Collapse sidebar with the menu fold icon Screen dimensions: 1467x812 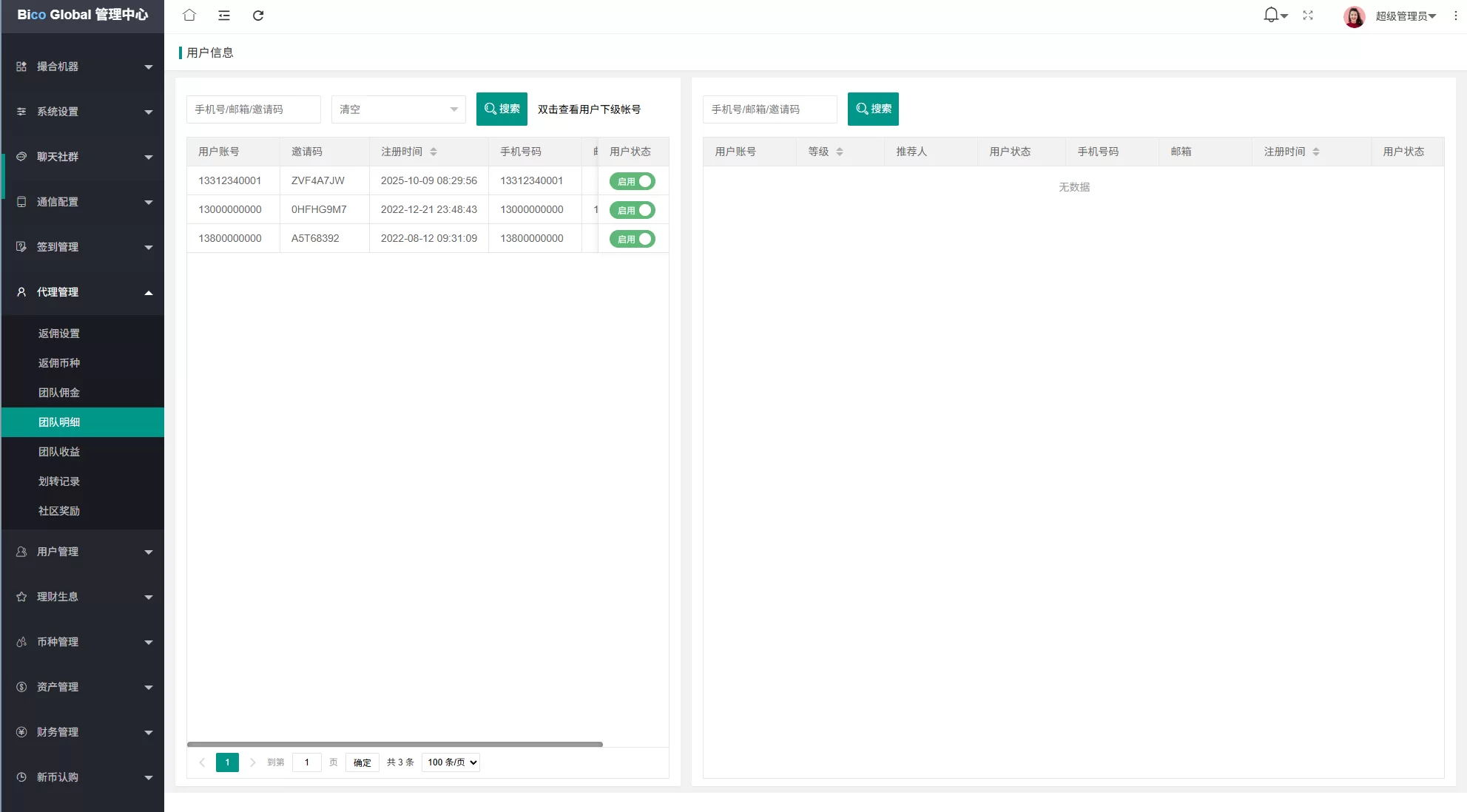pyautogui.click(x=224, y=15)
